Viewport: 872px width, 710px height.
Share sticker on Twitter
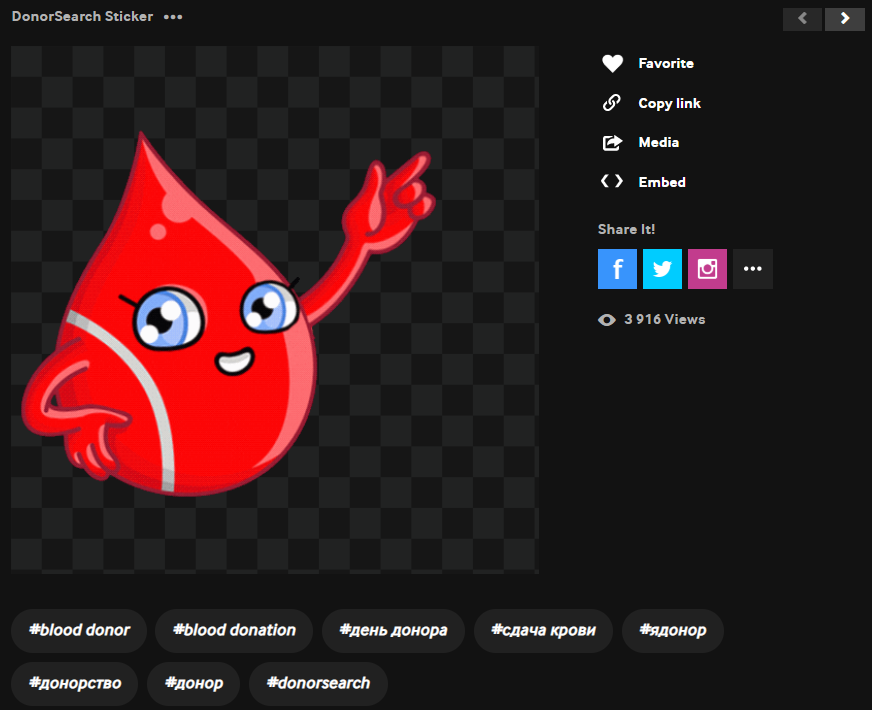(662, 269)
